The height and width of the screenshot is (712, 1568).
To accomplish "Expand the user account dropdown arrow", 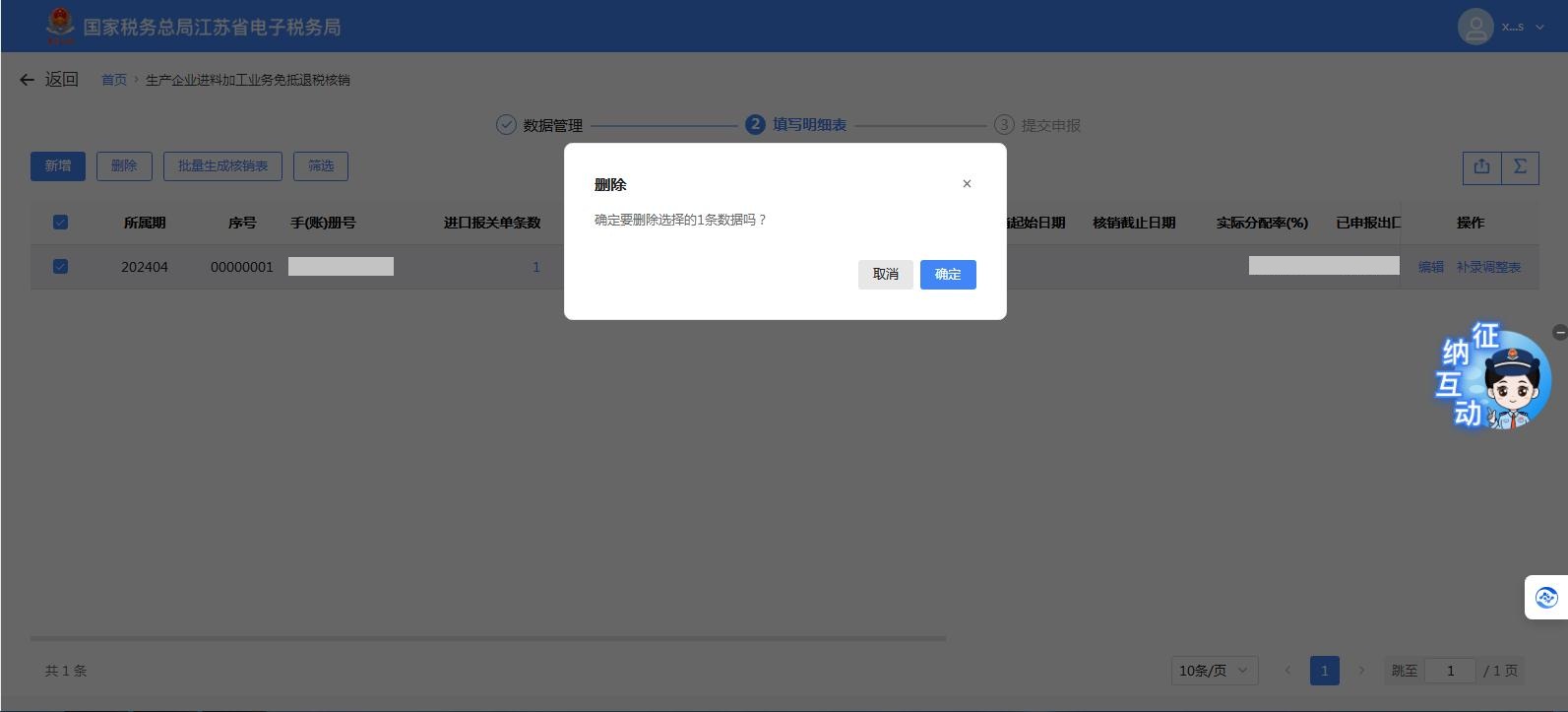I will [1540, 27].
